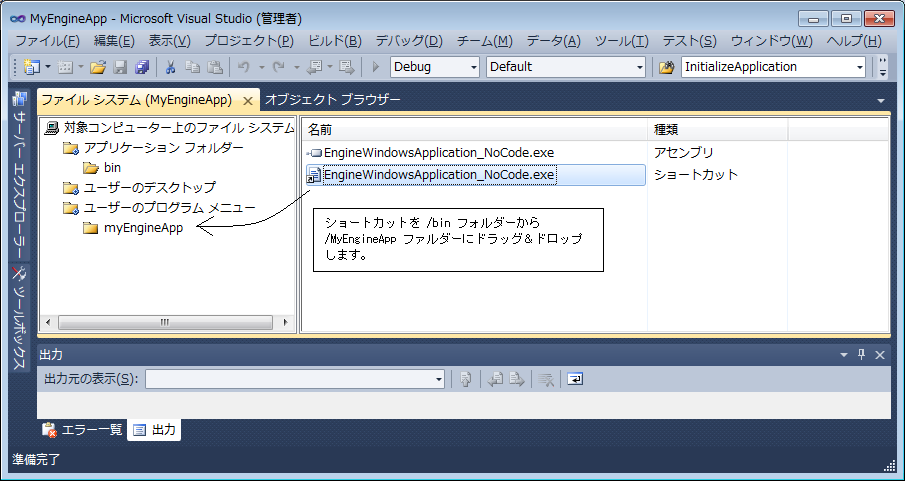
Task: Open the データ(A) menu
Action: [554, 41]
